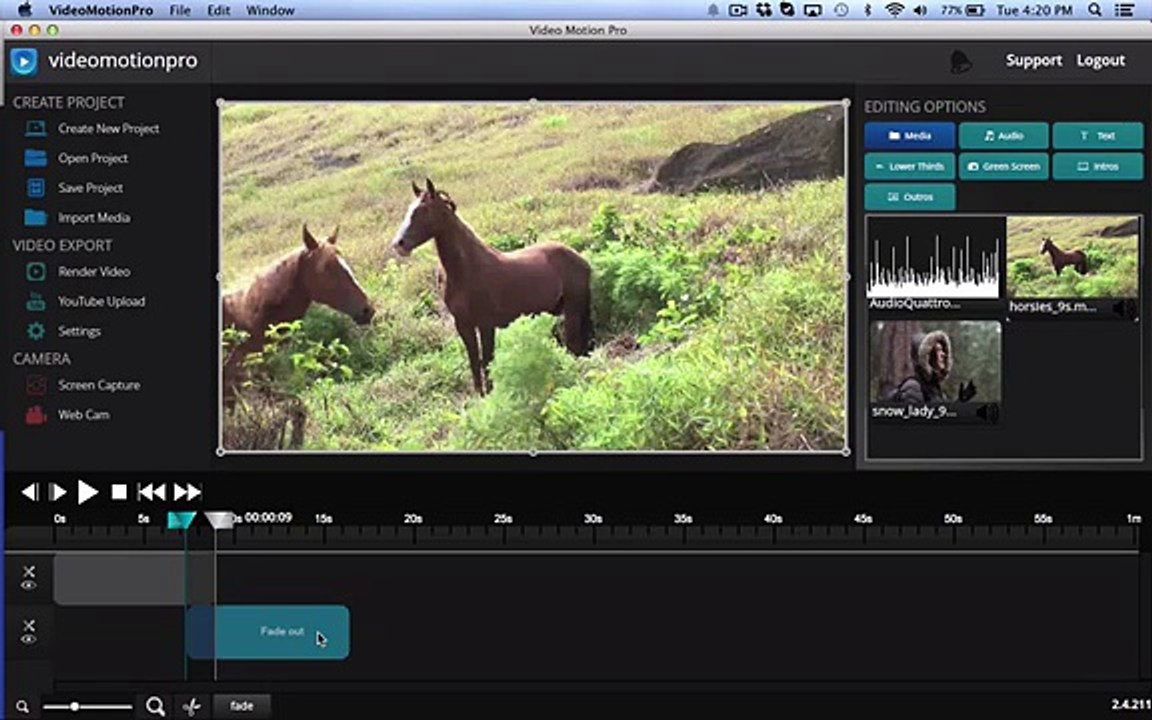Fast forward to the end
1152x720 pixels.
point(187,492)
